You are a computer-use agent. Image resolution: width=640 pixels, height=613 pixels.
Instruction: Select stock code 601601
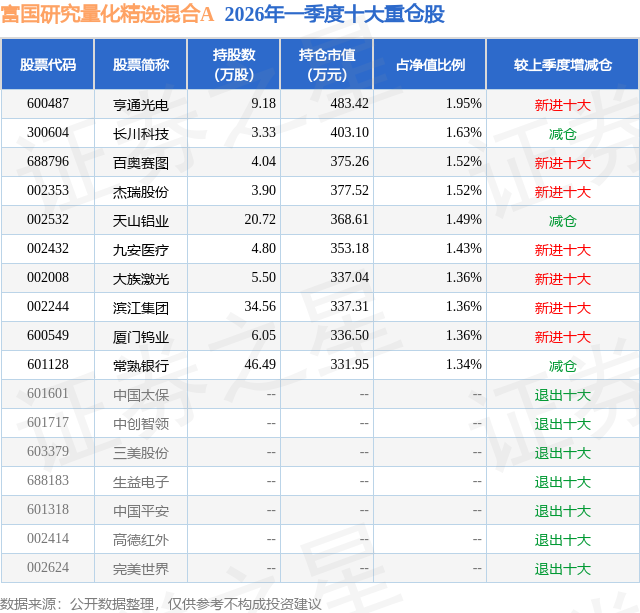[48, 393]
